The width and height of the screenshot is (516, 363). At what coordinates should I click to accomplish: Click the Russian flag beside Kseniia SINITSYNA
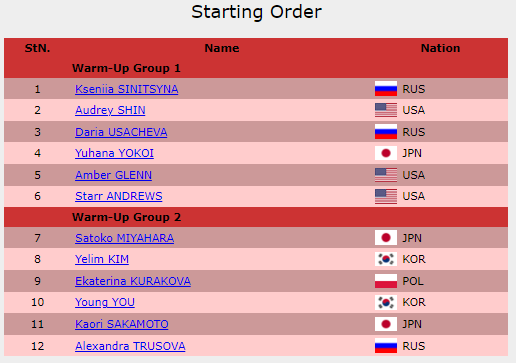(x=386, y=89)
